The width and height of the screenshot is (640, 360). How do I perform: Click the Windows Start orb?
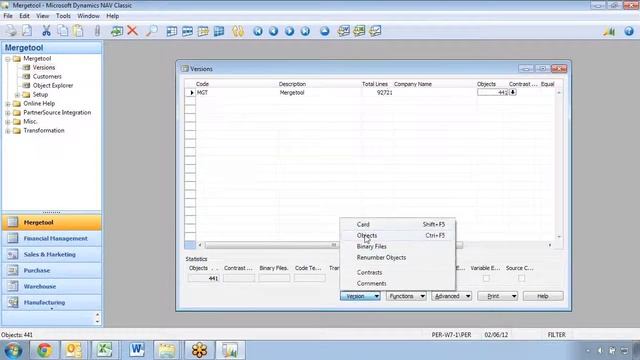13,350
